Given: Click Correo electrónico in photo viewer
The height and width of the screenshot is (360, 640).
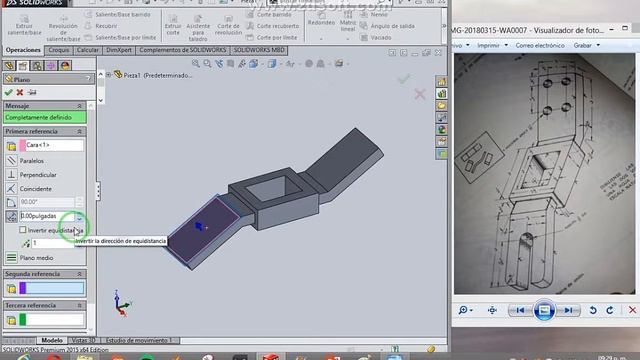Looking at the screenshot, I should 540,45.
